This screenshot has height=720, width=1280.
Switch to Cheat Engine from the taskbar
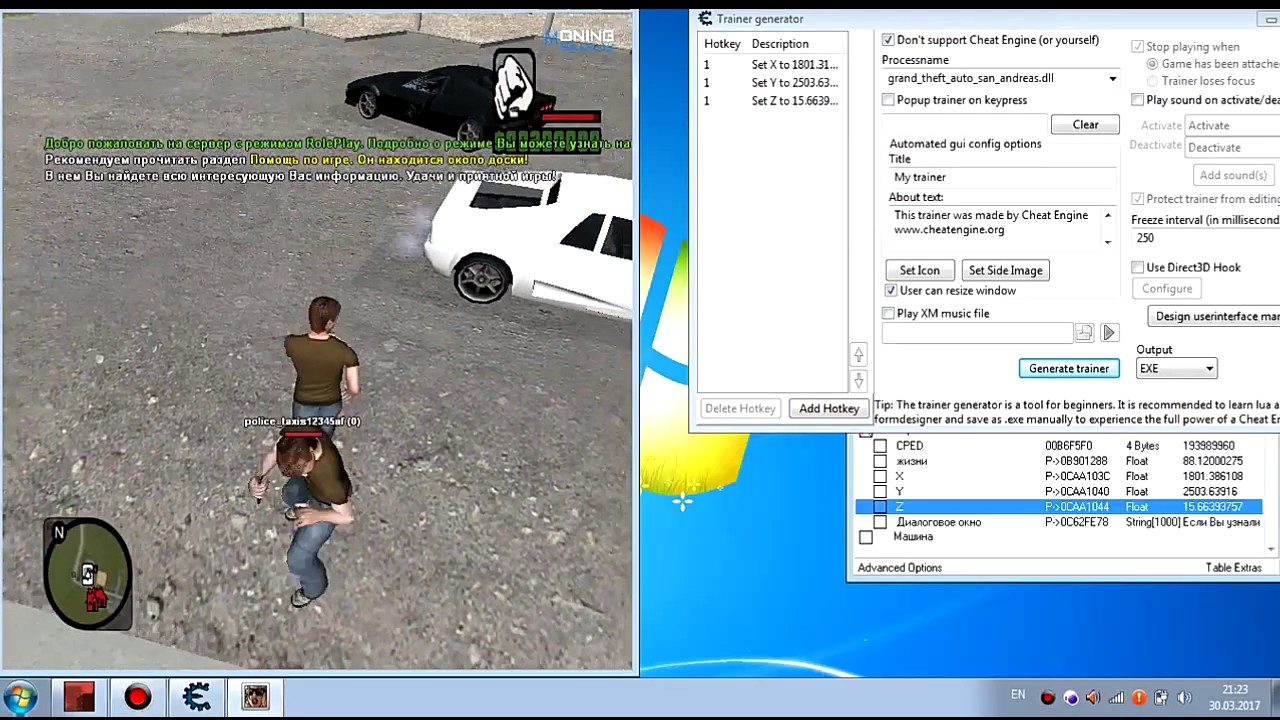pyautogui.click(x=196, y=697)
